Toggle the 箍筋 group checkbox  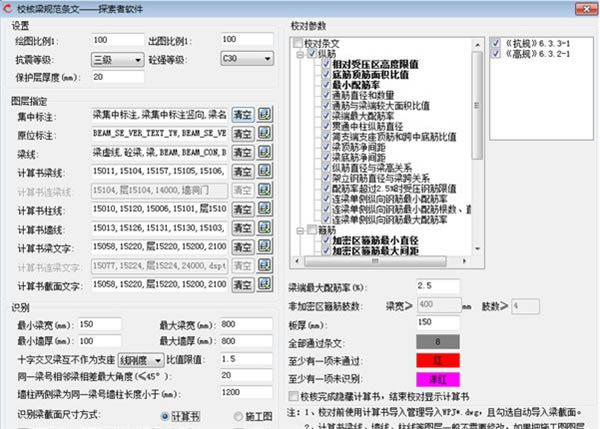[x=312, y=230]
